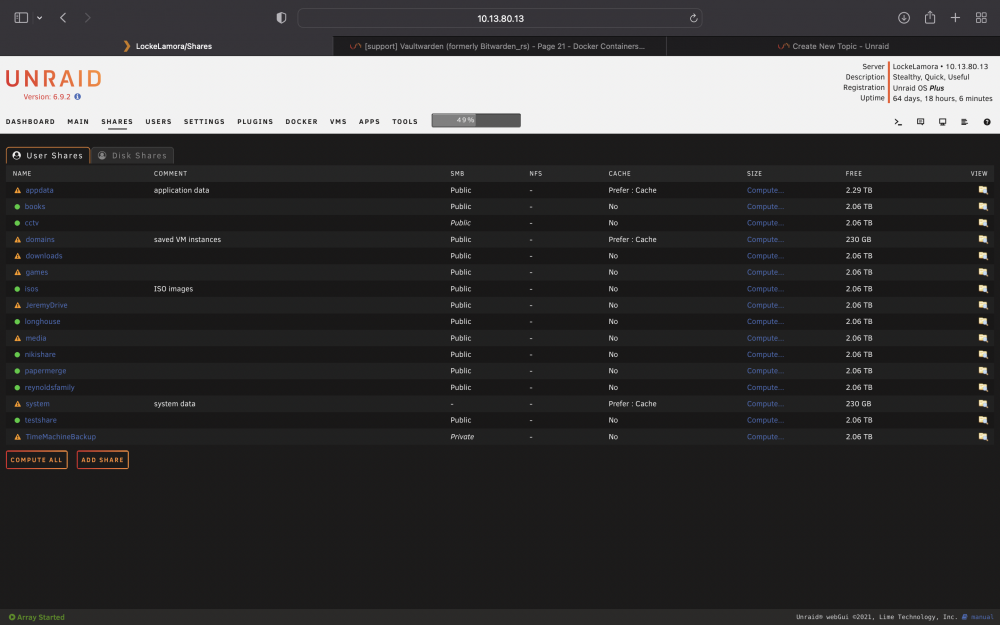Click the 49% progress bar

tap(476, 120)
